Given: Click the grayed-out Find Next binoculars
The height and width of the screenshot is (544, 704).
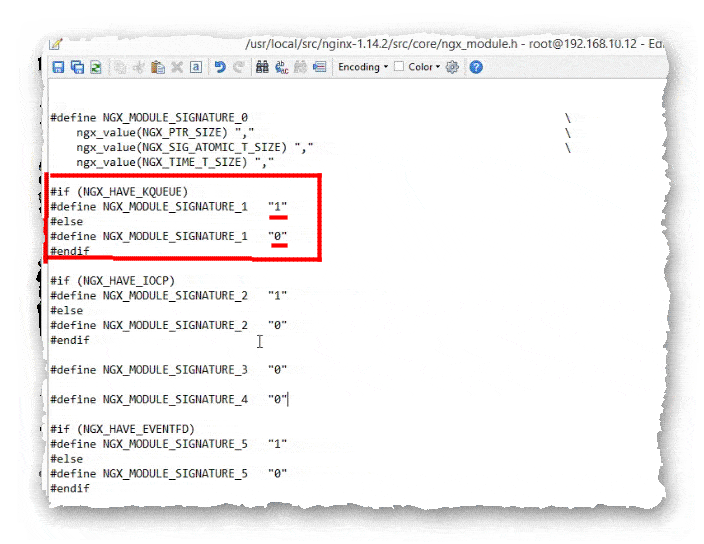Looking at the screenshot, I should pyautogui.click(x=300, y=67).
